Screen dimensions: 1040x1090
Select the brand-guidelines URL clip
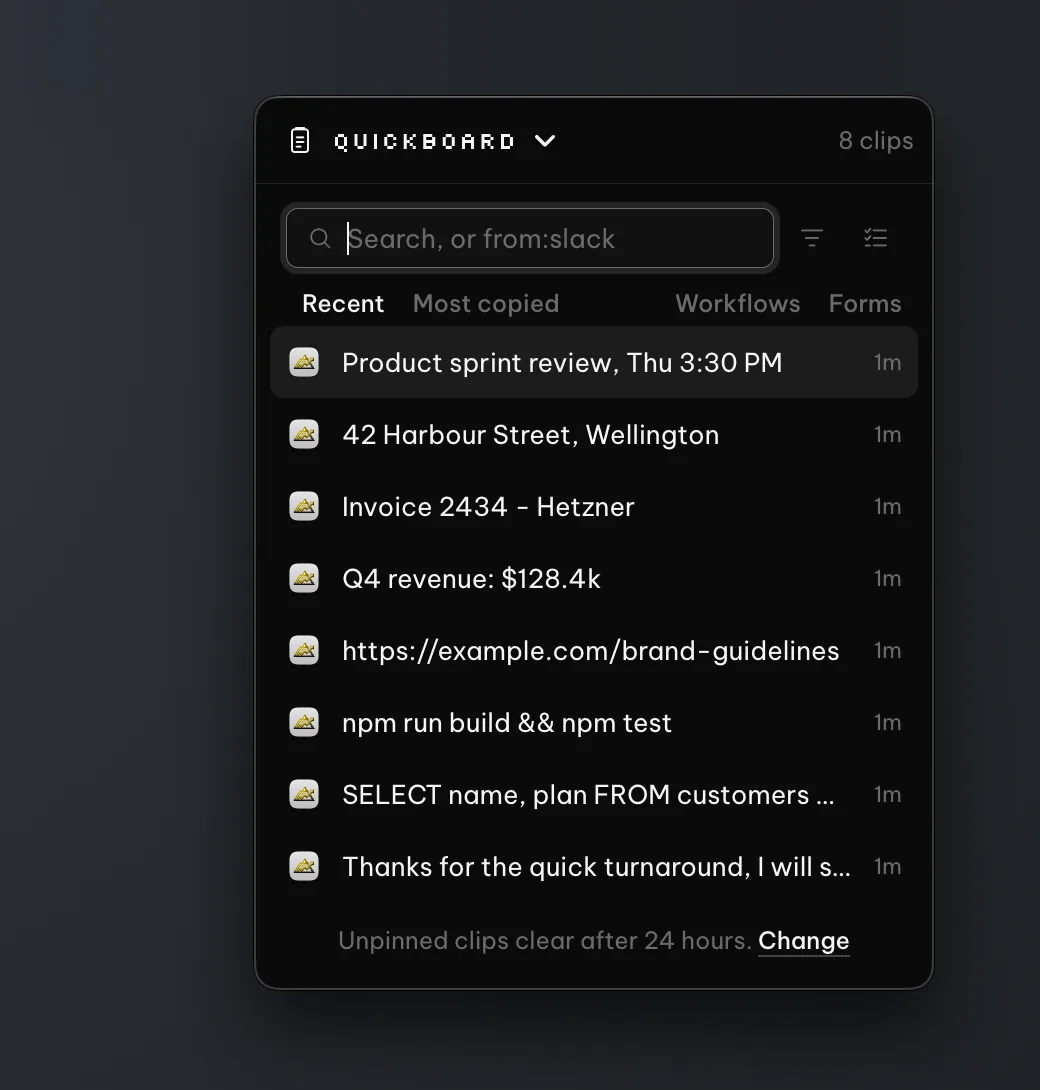coord(594,651)
